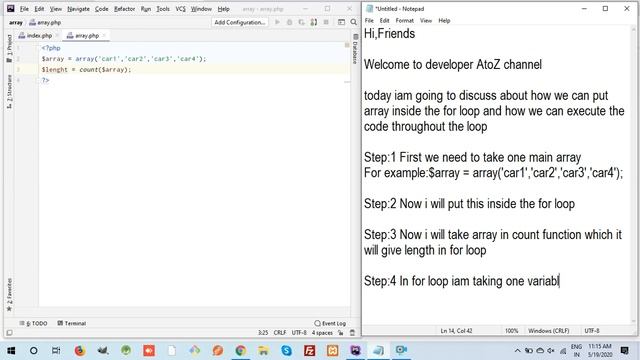Click the Windows Start button
The width and height of the screenshot is (640, 360).
[x=11, y=350]
